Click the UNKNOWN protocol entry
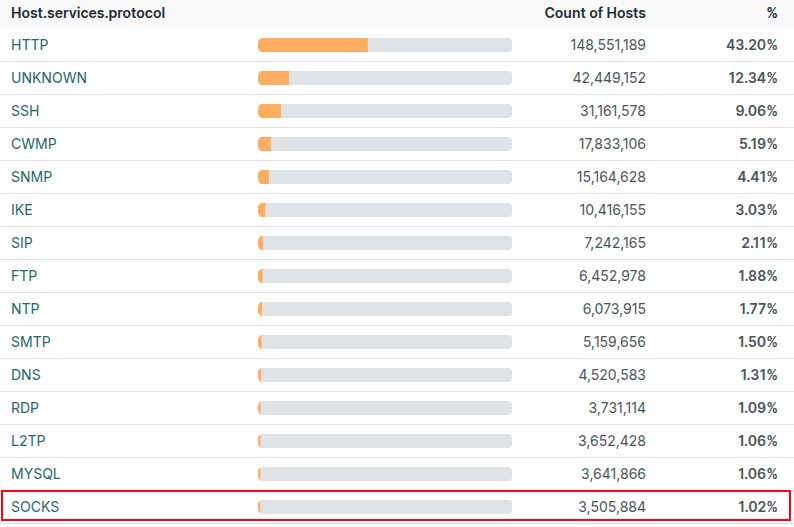794x527 pixels. point(48,78)
